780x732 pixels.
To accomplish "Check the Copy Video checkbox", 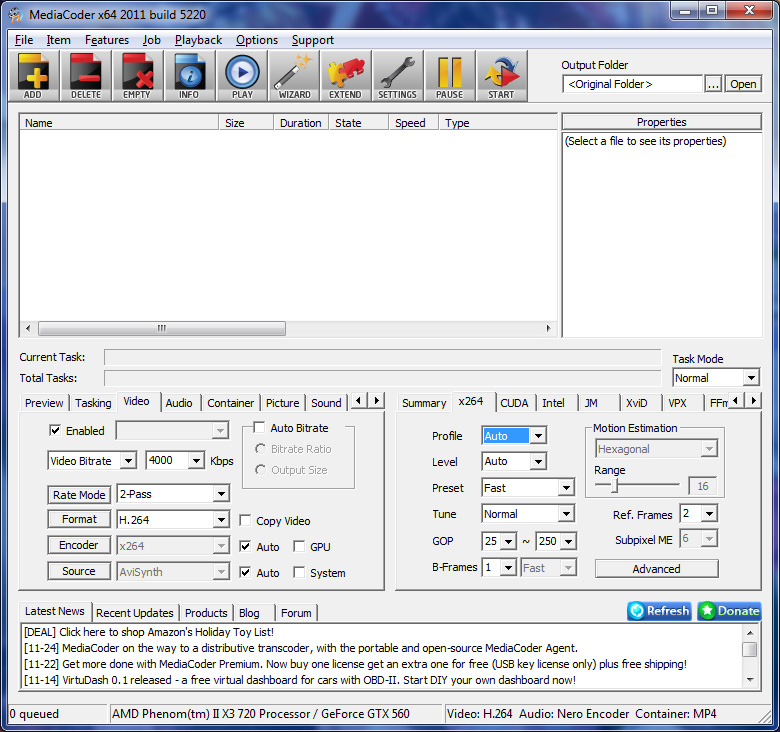I will click(x=245, y=520).
